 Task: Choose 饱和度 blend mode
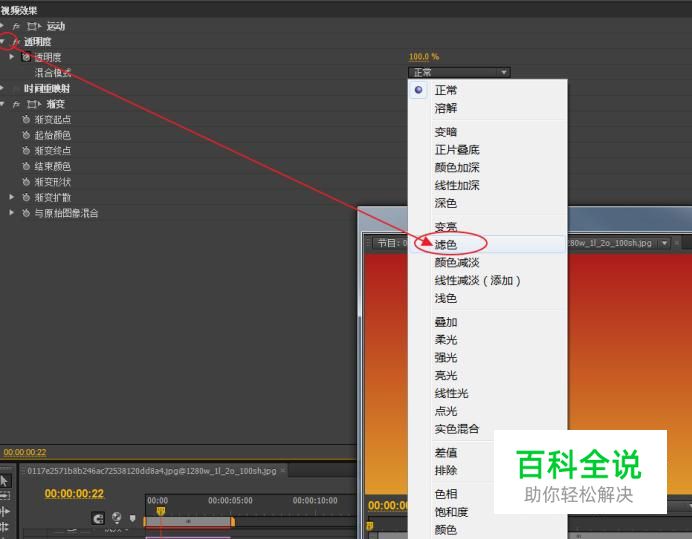(x=452, y=512)
